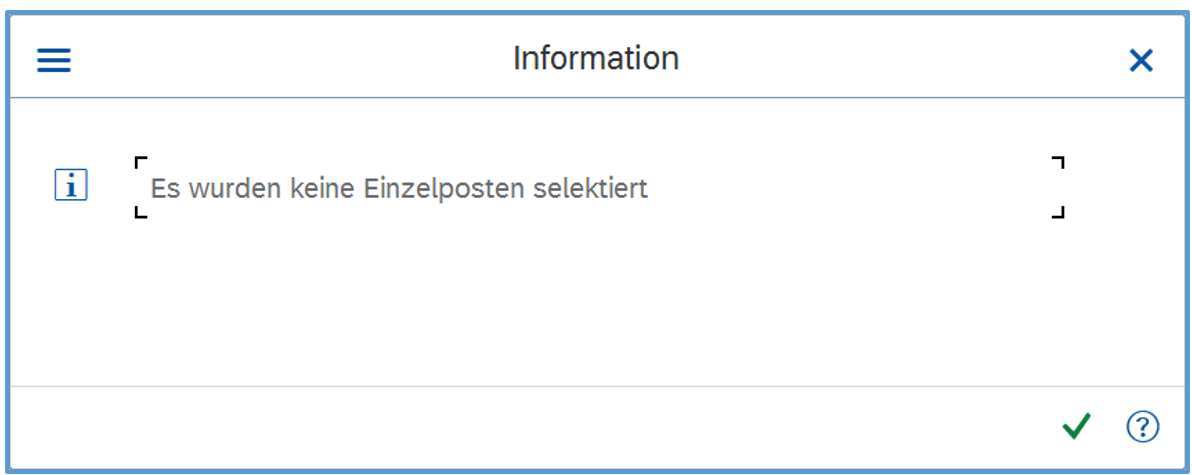Click the blue information "i" icon
The width and height of the screenshot is (1192, 475).
click(70, 185)
